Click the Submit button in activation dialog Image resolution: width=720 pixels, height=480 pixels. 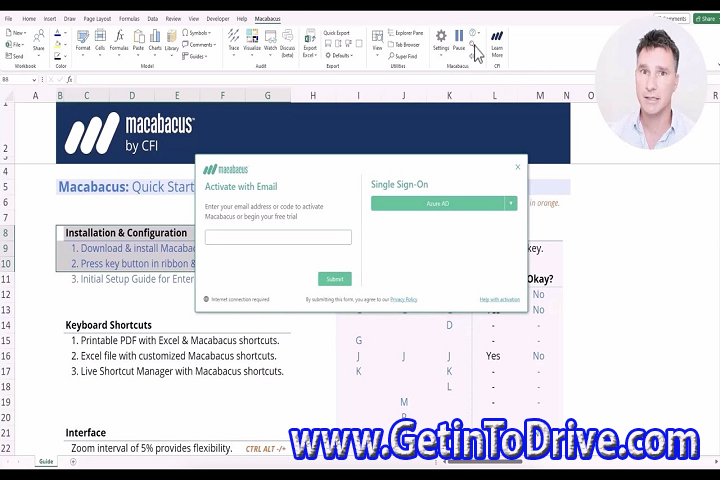coord(335,279)
